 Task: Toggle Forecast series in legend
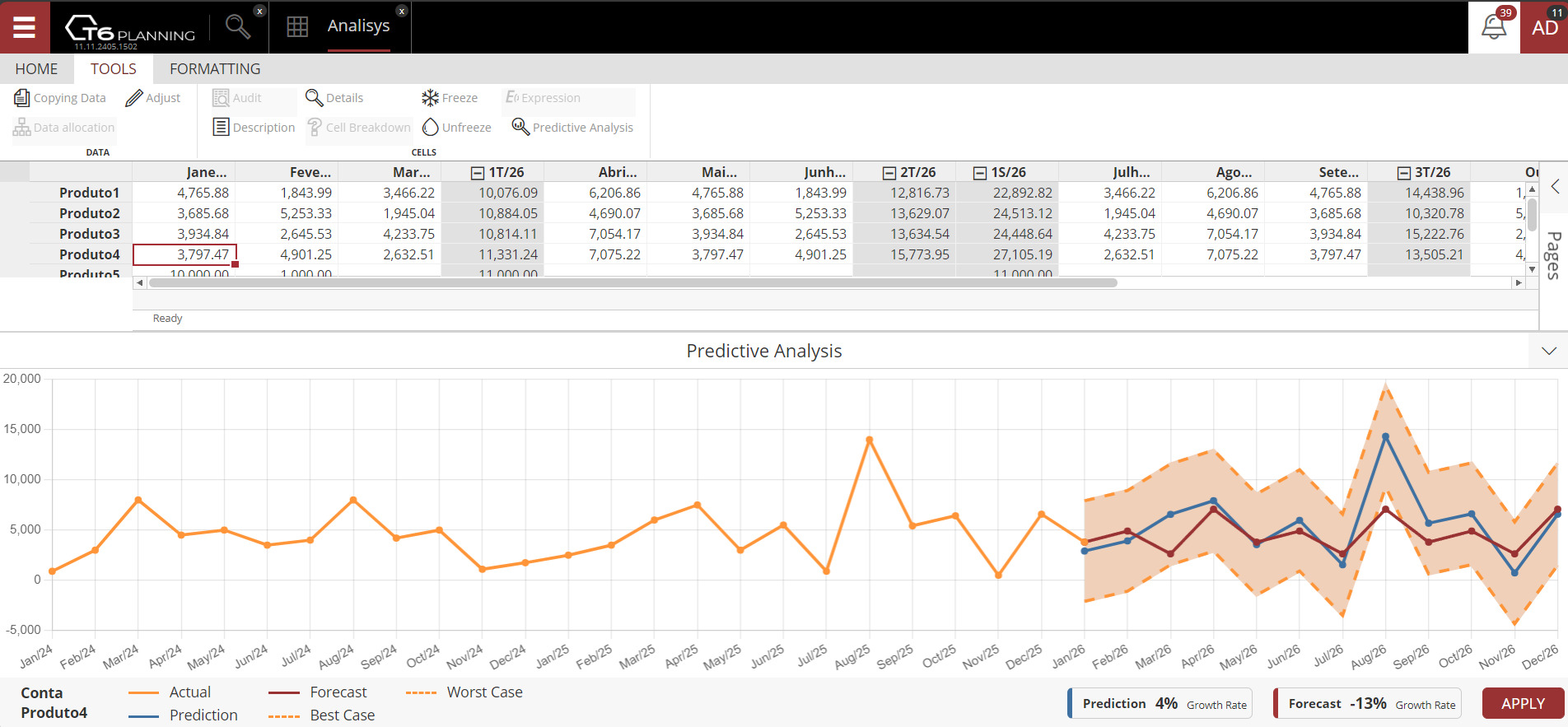point(318,692)
